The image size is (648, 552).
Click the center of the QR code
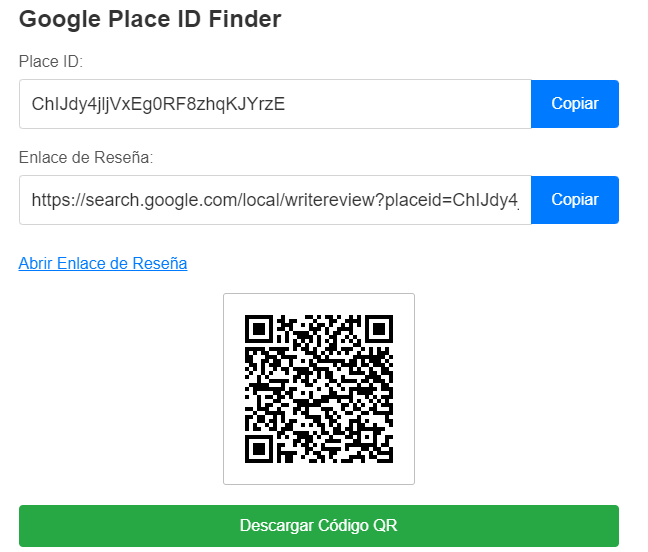click(x=319, y=389)
